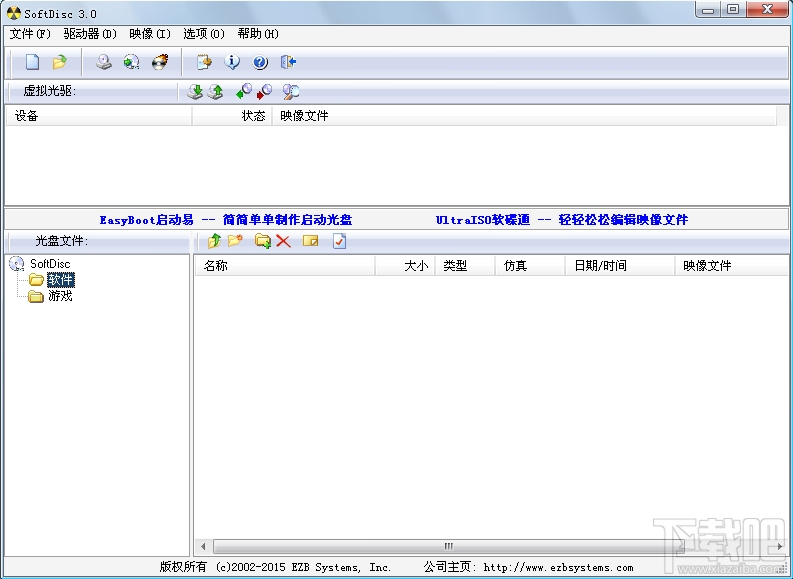
Task: Click the UltraISO软碟通 promotional link
Action: (x=562, y=220)
